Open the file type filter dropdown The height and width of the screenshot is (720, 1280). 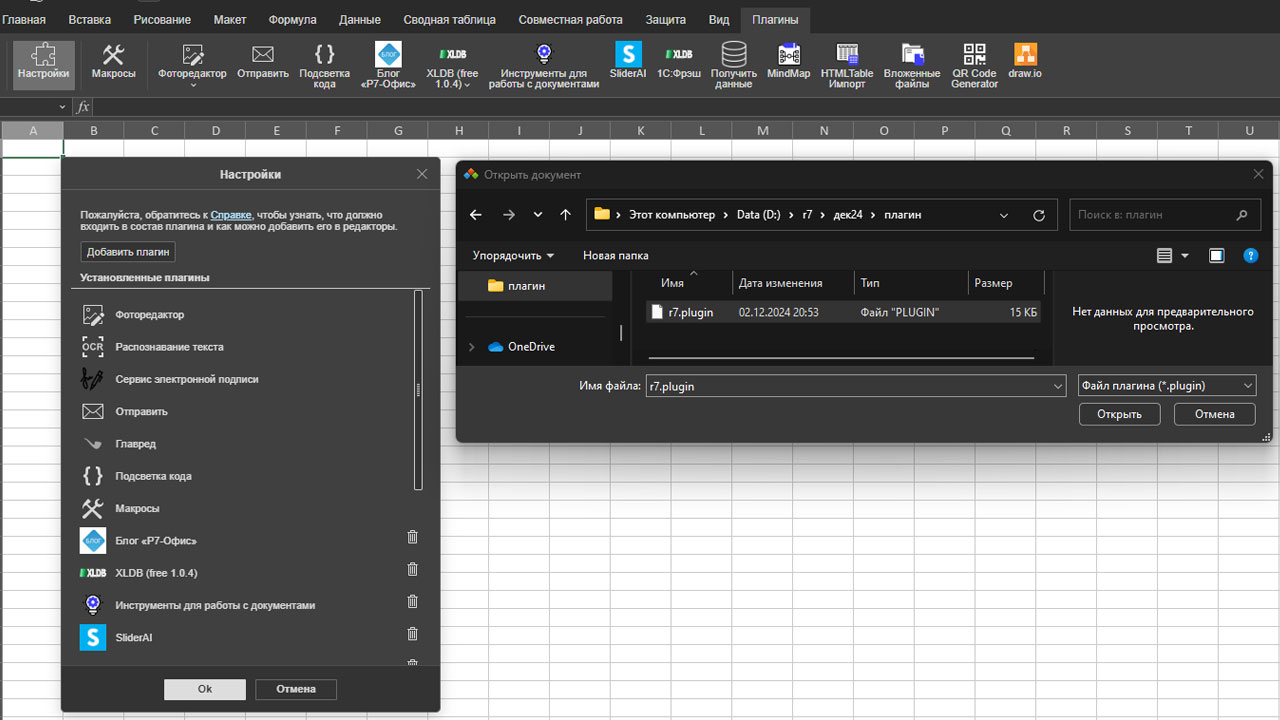1167,386
